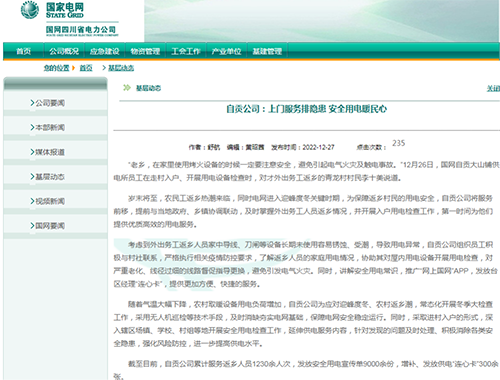Click the 基层动态 section heading
Screen dimensions: 500x380
point(148,88)
